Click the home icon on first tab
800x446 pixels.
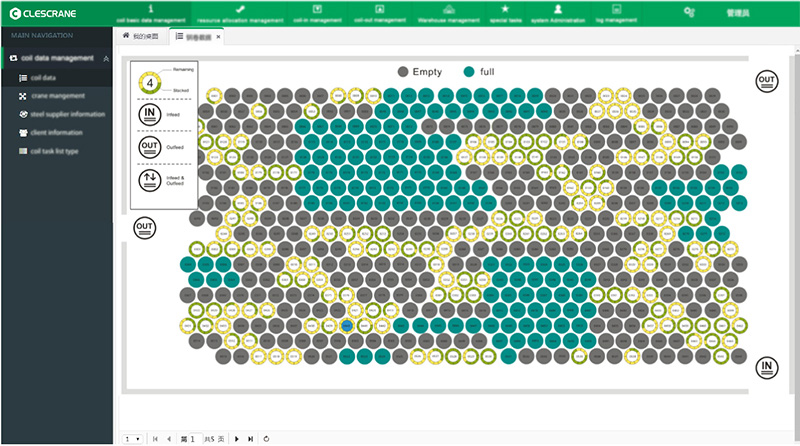[126, 36]
